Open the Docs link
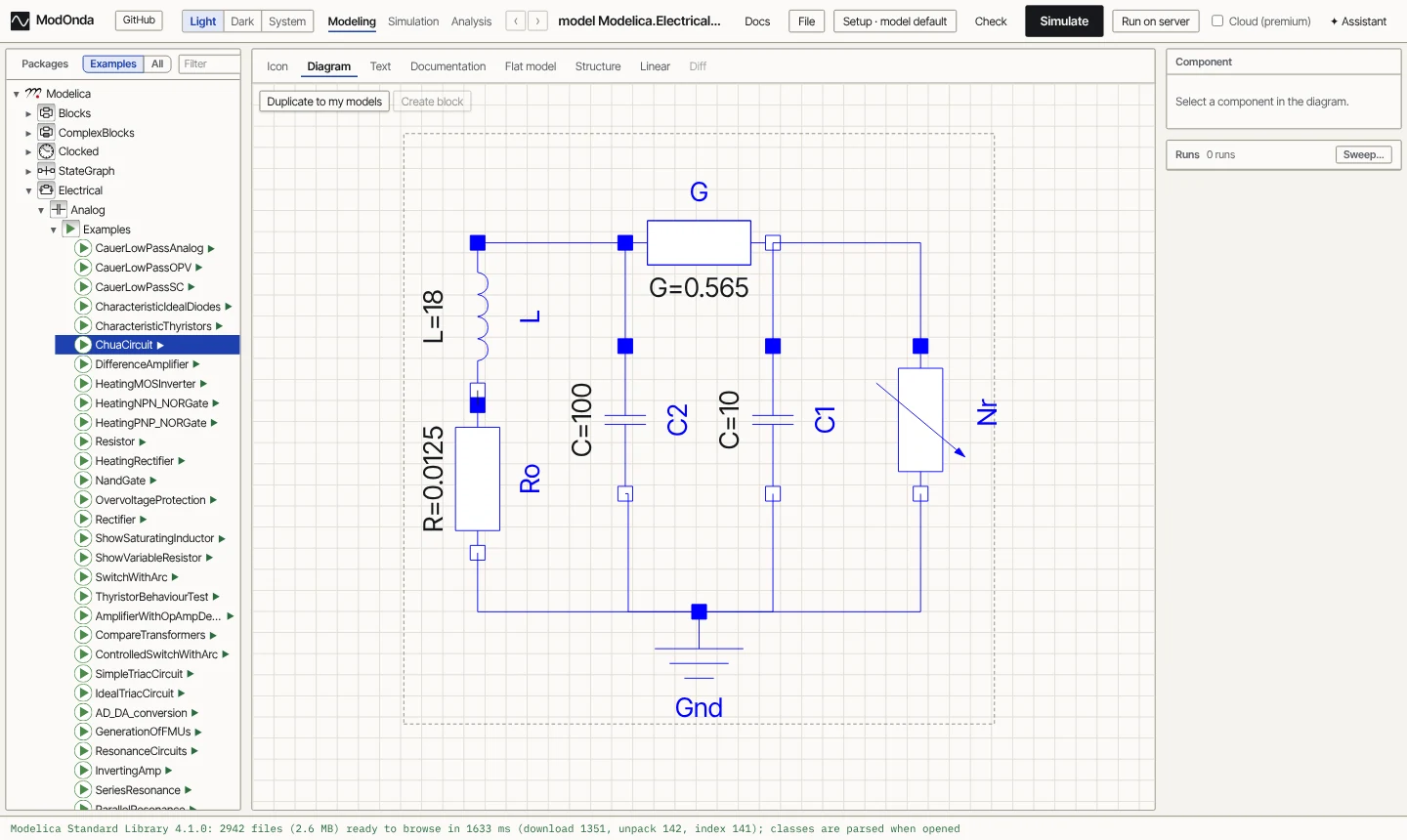Image resolution: width=1407 pixels, height=840 pixels. coord(757,21)
